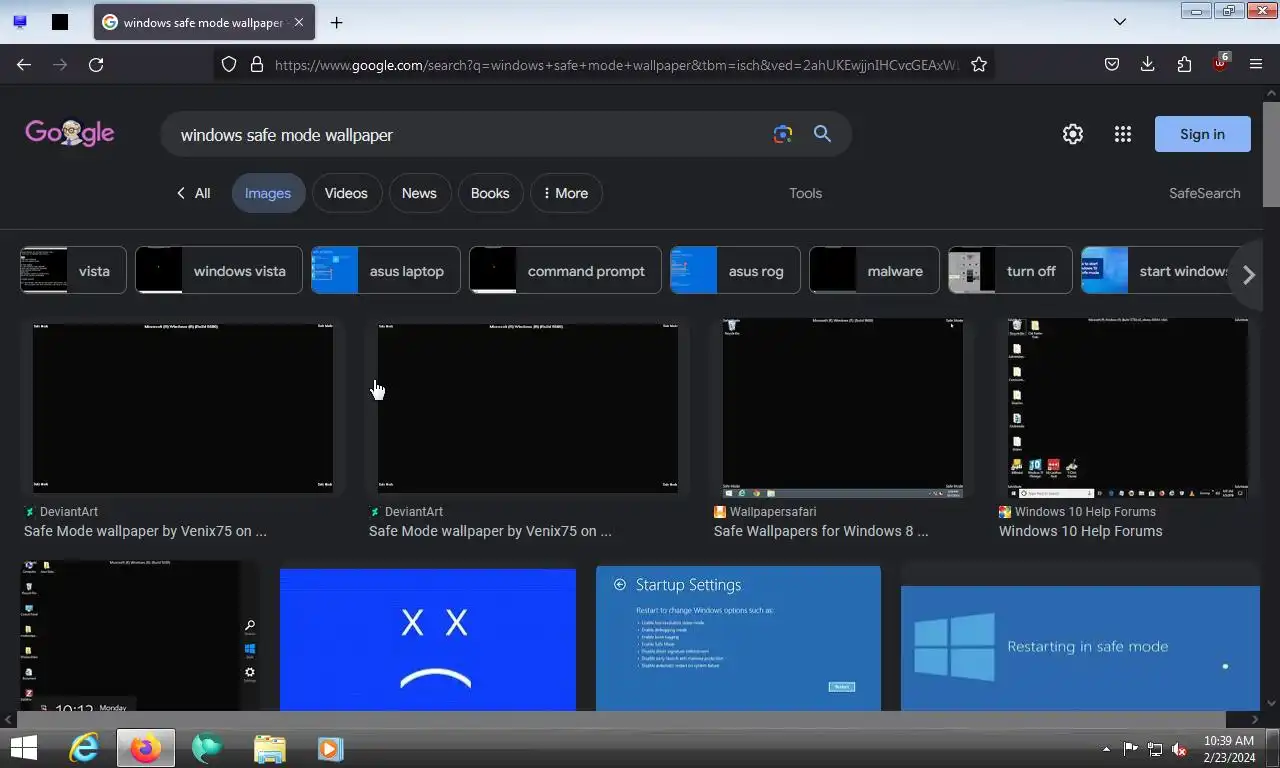Click the muted volume tray icon
The height and width of the screenshot is (768, 1280).
coord(1179,749)
